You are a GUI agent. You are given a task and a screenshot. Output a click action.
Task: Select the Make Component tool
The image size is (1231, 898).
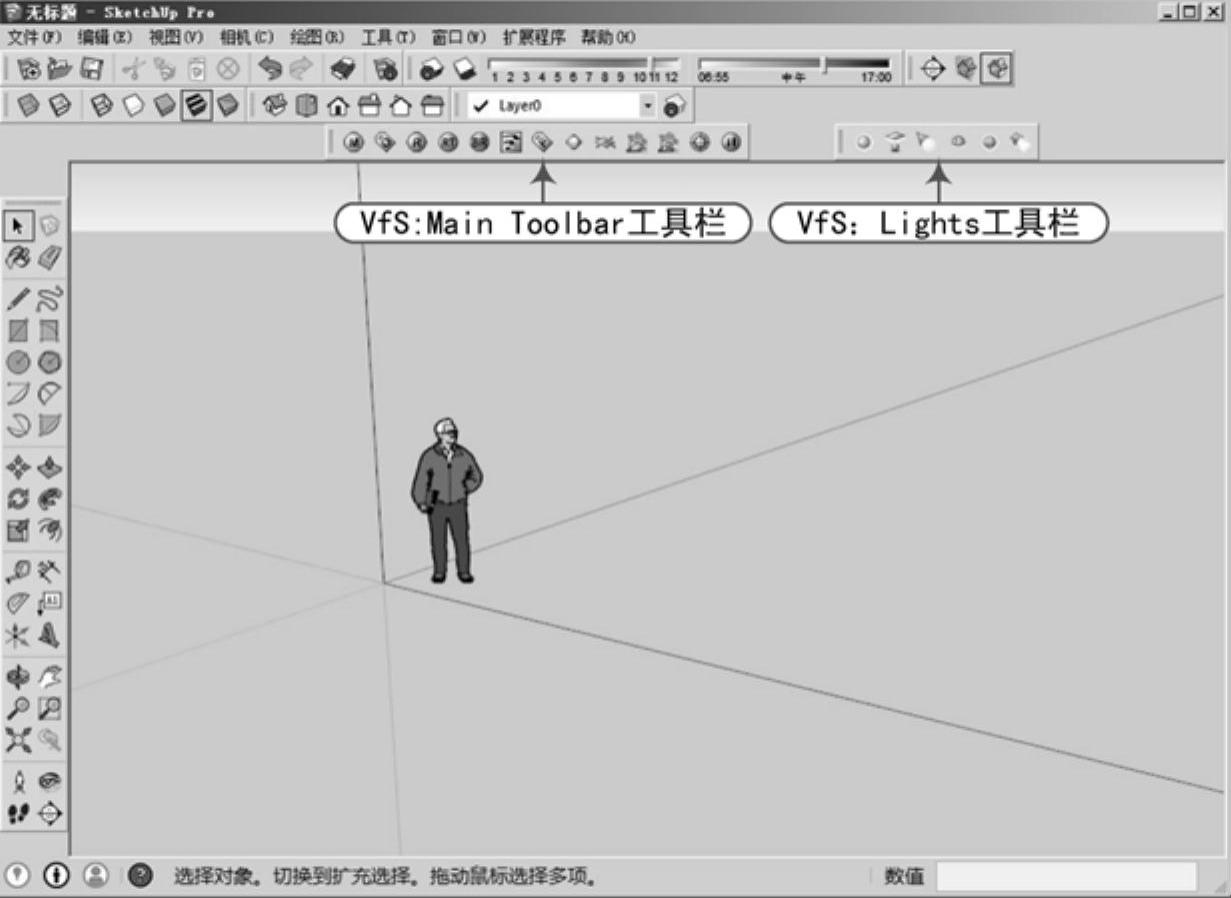(x=49, y=226)
